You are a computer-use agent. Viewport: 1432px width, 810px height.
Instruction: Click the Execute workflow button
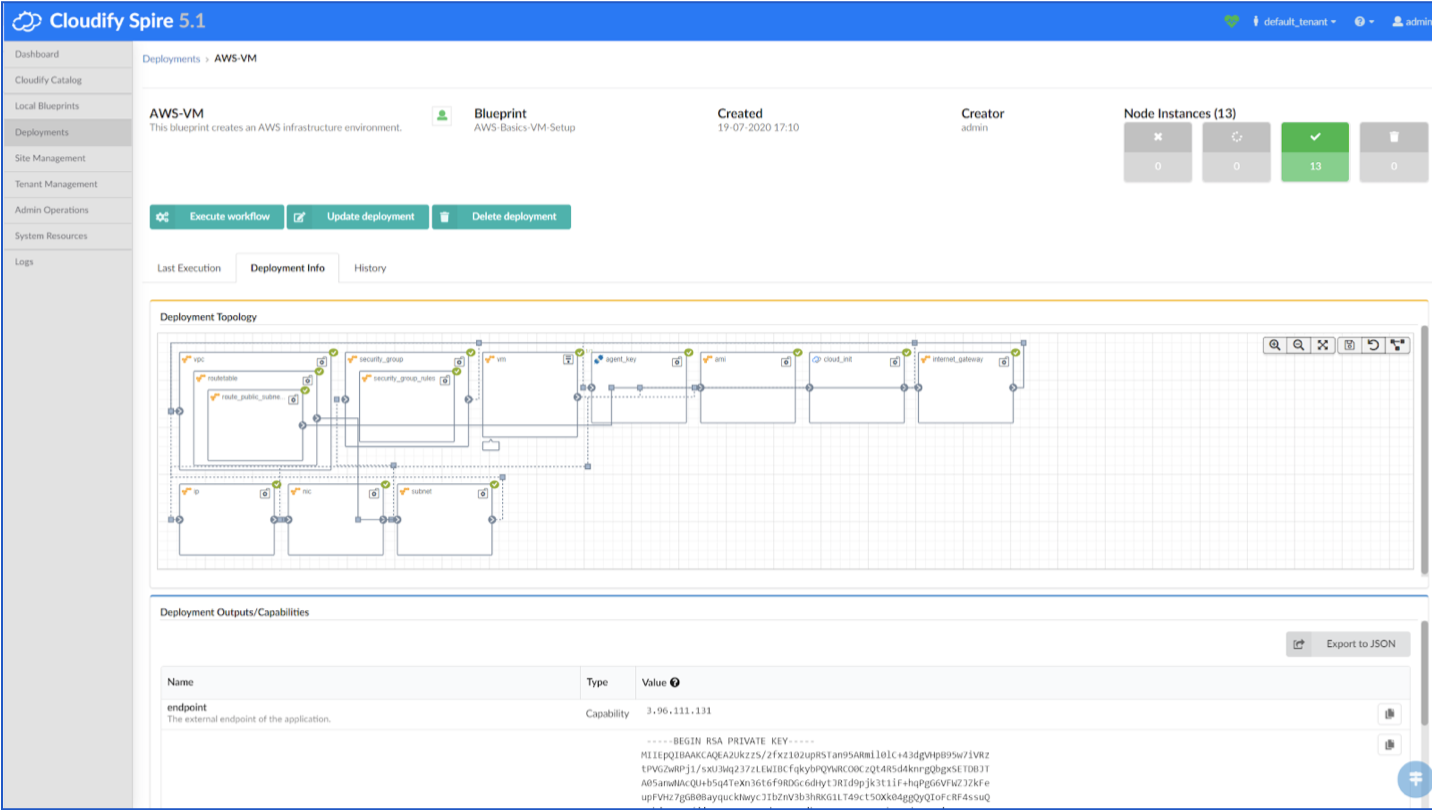(x=217, y=217)
